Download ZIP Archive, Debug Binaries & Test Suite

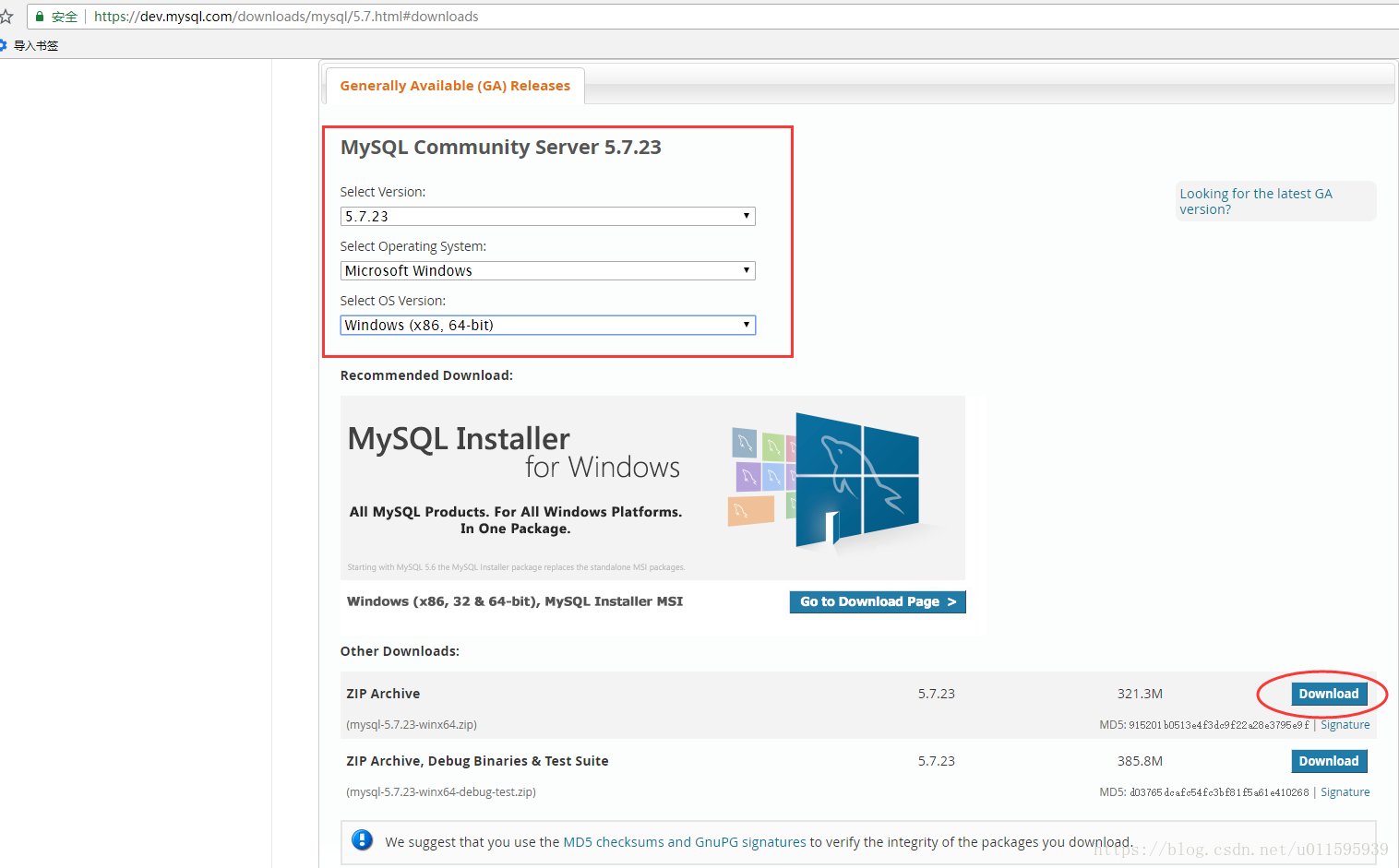(x=1329, y=761)
